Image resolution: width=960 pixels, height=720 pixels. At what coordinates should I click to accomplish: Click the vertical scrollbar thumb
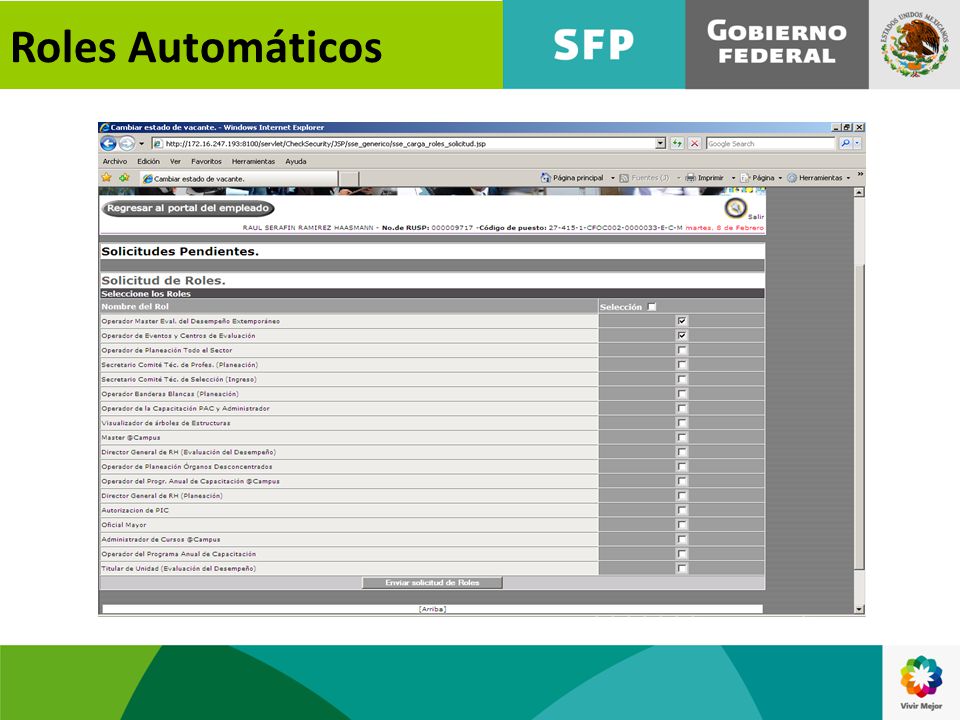(x=859, y=416)
